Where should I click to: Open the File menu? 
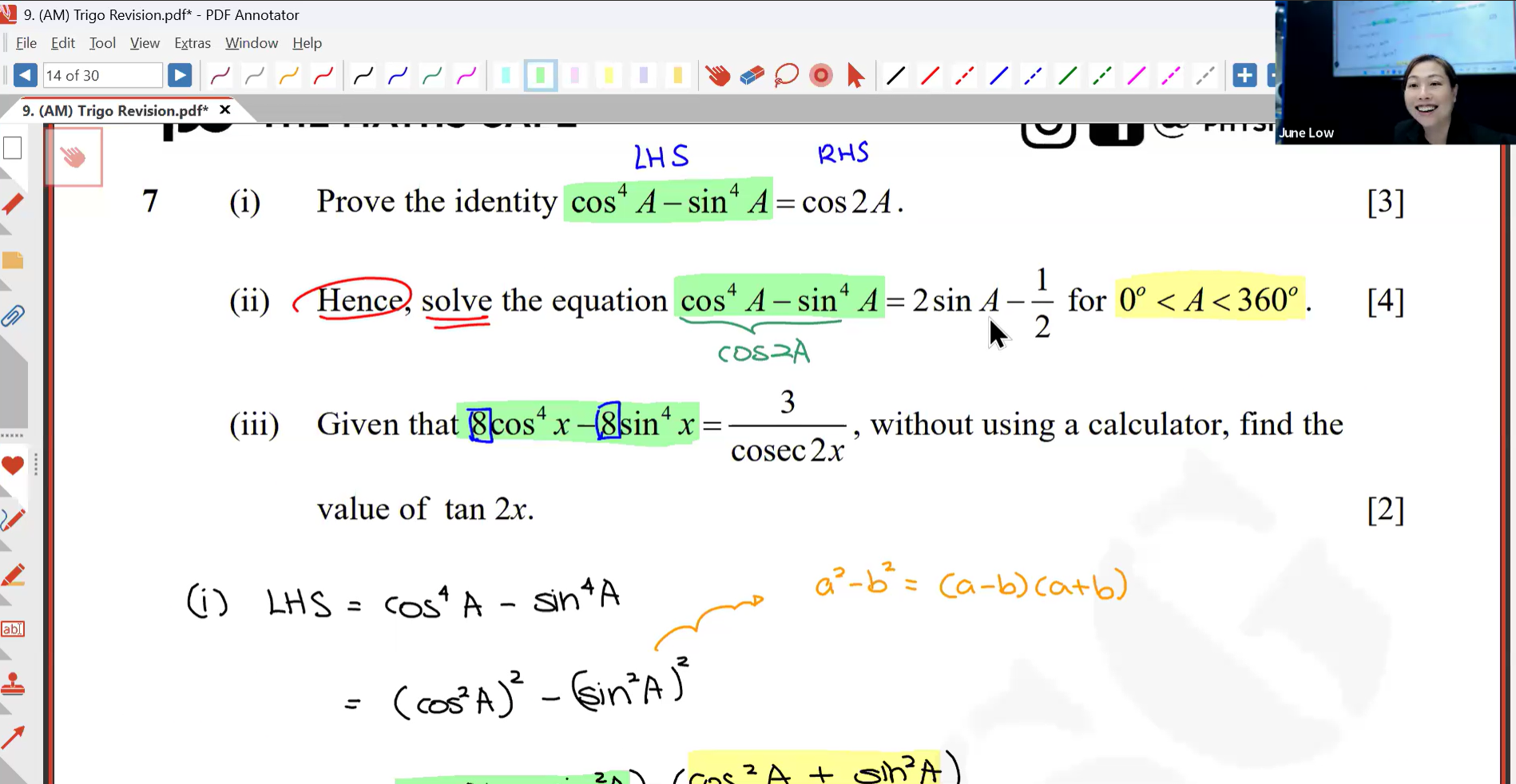coord(26,43)
